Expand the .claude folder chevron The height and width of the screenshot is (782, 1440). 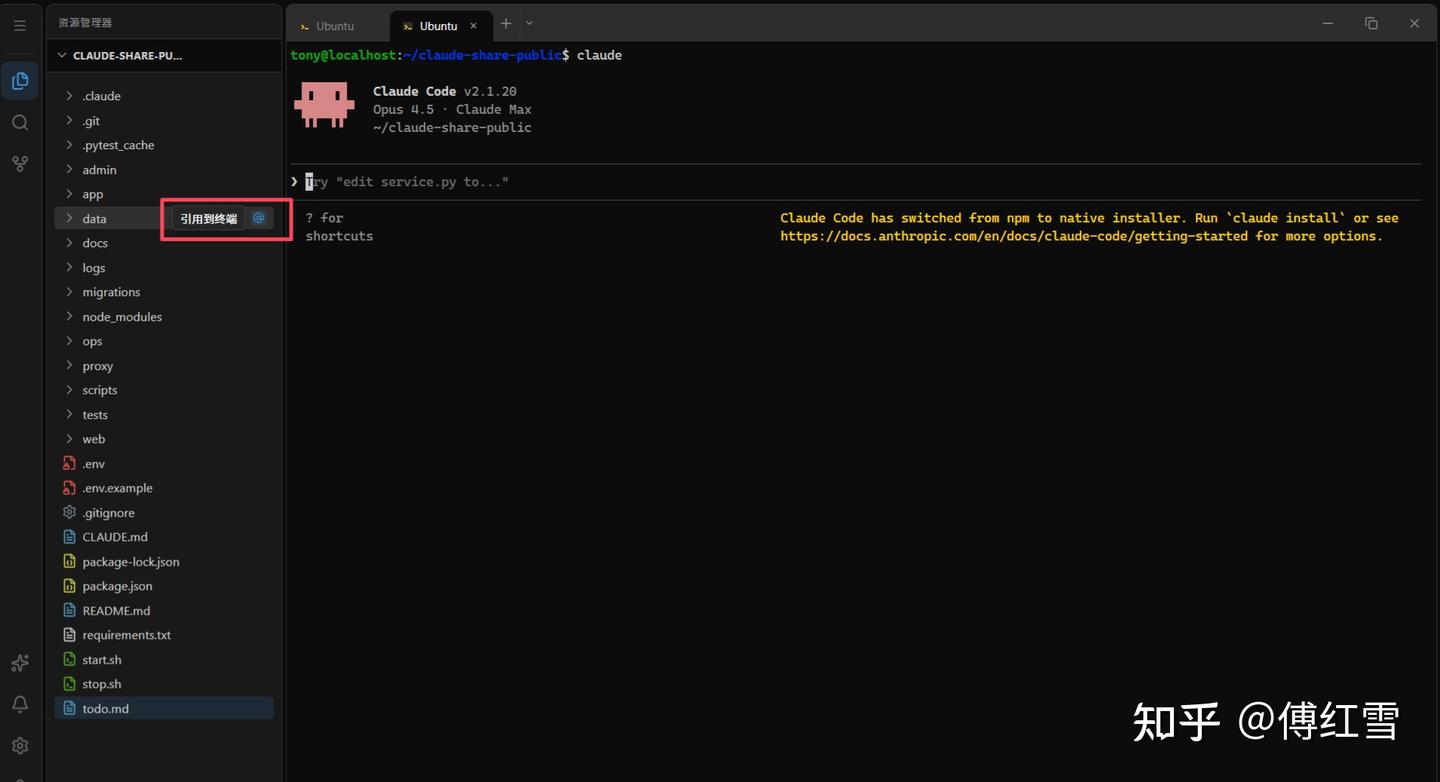click(69, 96)
